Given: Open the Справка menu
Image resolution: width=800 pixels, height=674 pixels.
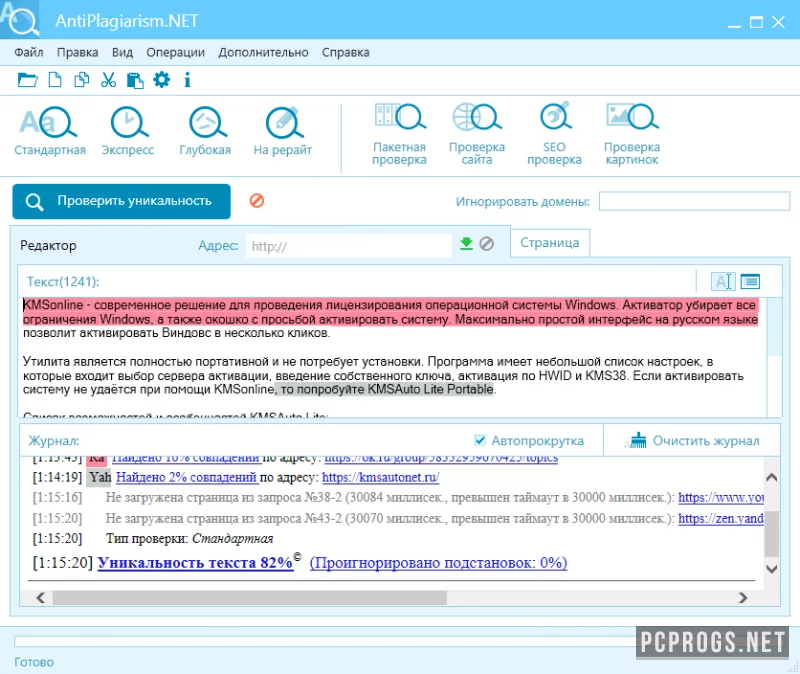Looking at the screenshot, I should [345, 52].
